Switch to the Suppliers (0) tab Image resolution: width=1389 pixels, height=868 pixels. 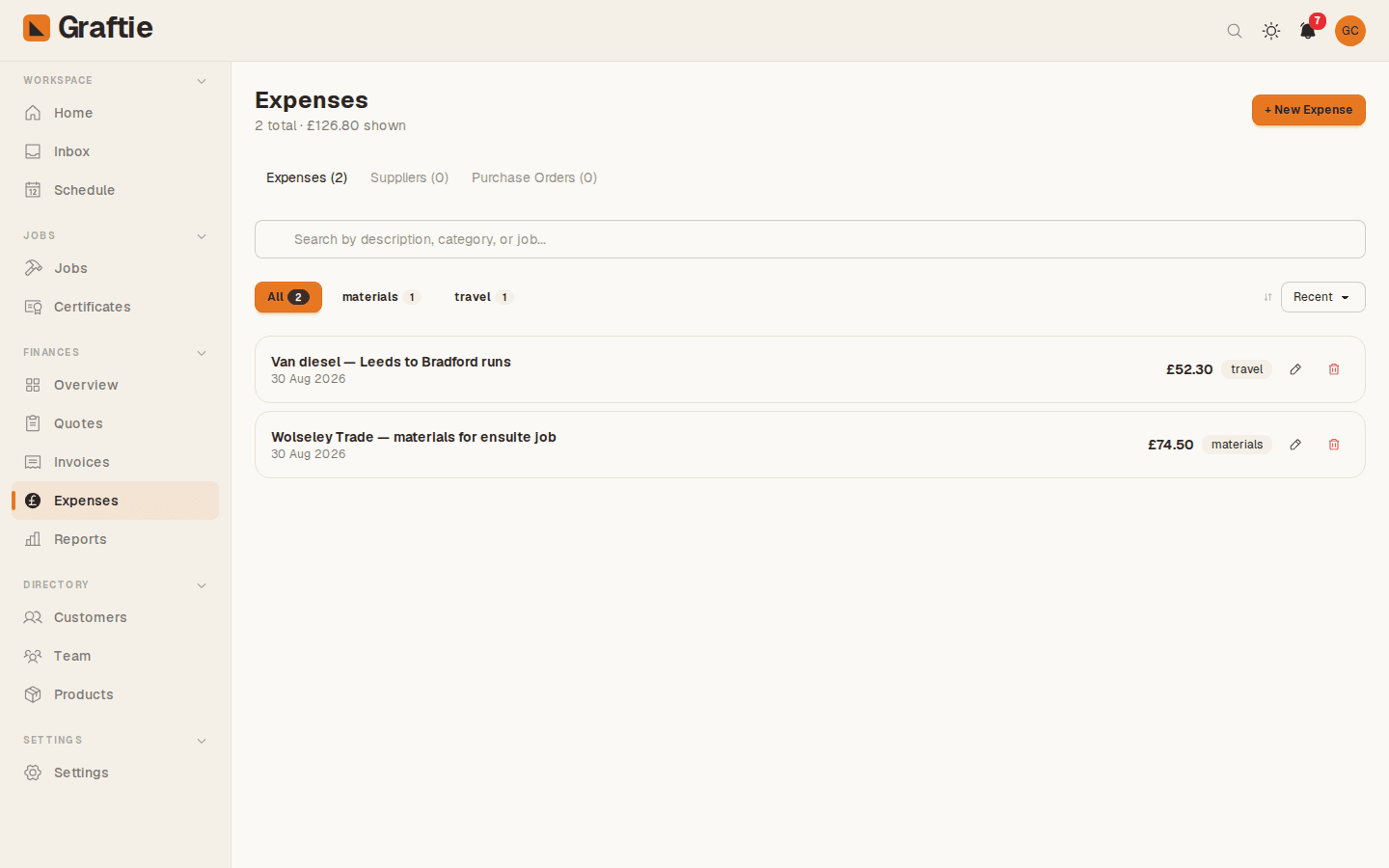pyautogui.click(x=409, y=177)
